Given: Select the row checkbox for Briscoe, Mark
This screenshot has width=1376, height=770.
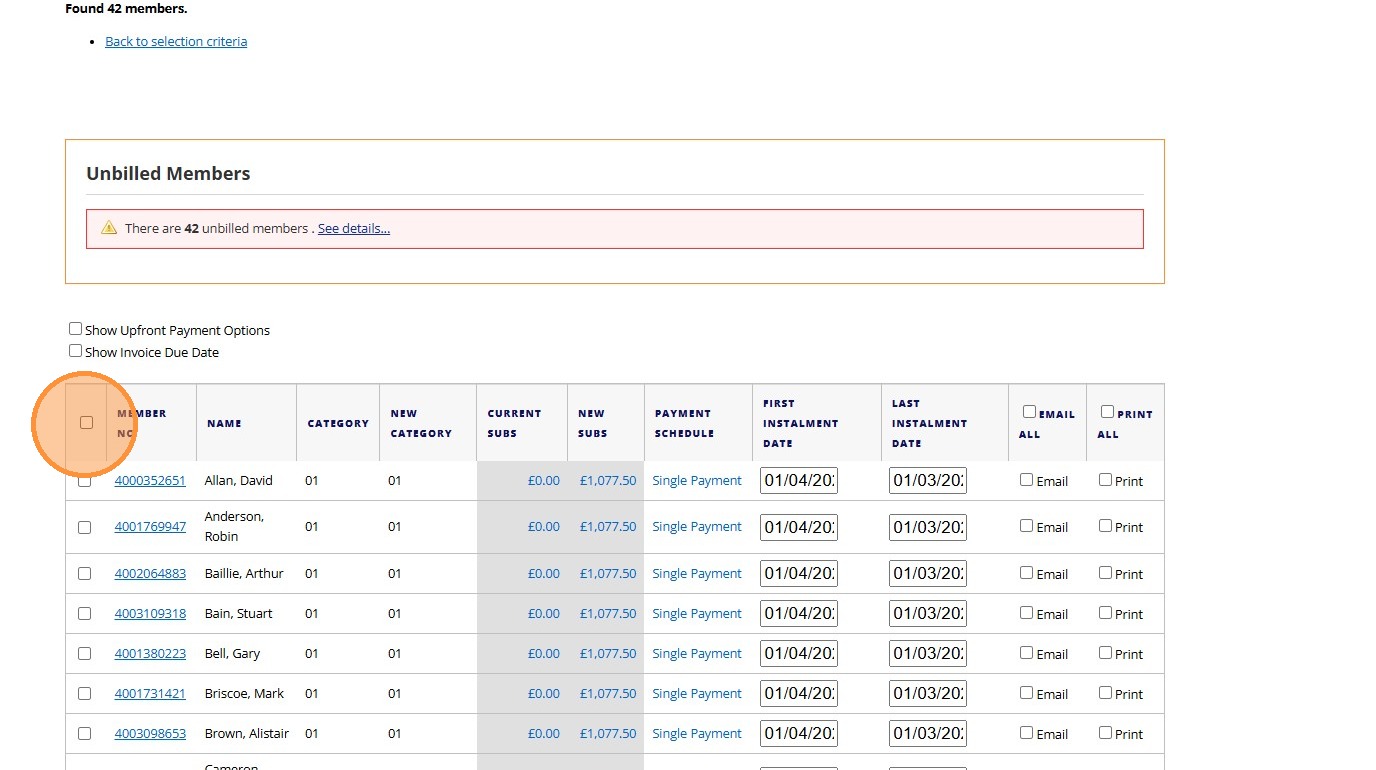Looking at the screenshot, I should [x=84, y=694].
